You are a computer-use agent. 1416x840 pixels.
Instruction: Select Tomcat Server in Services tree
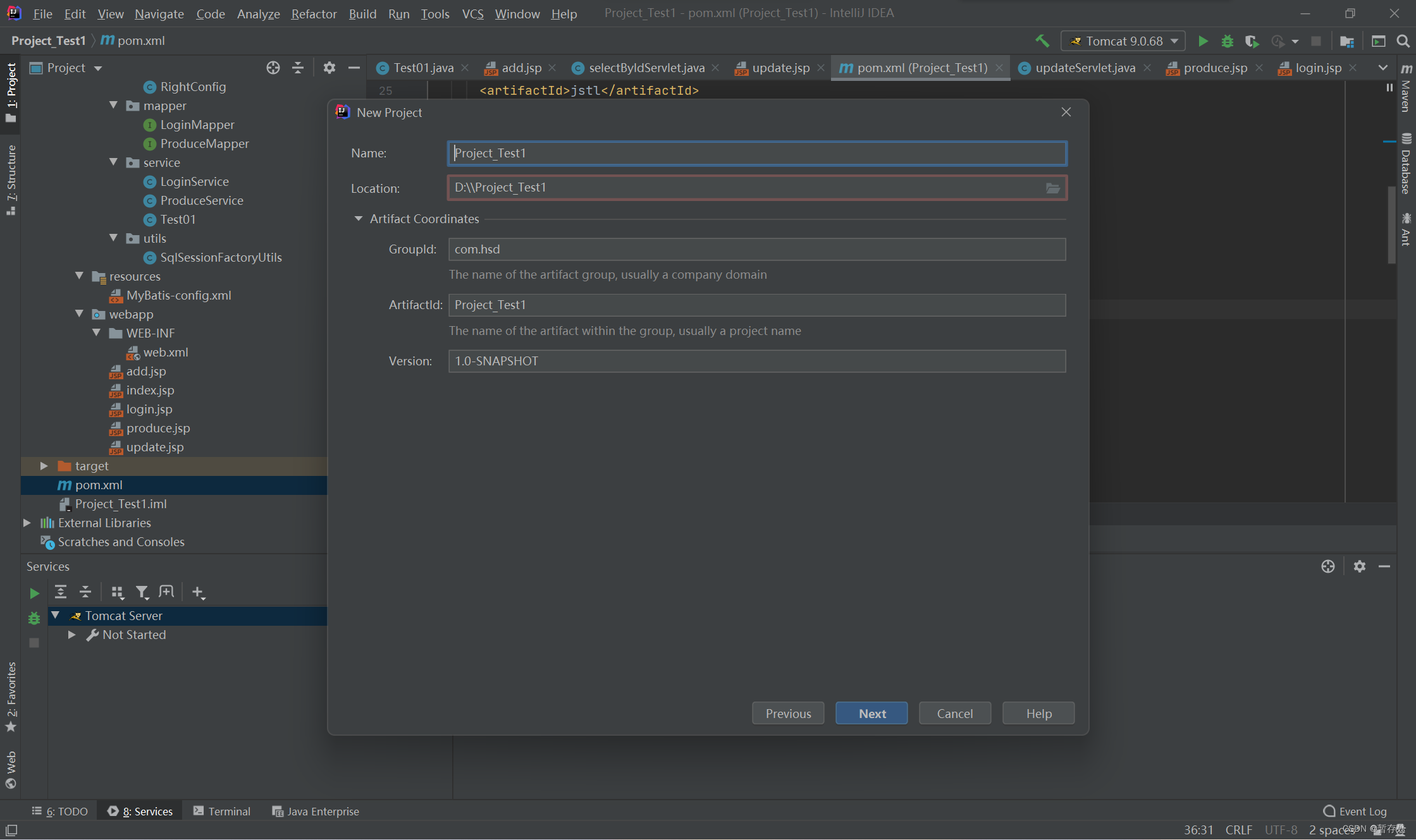123,616
